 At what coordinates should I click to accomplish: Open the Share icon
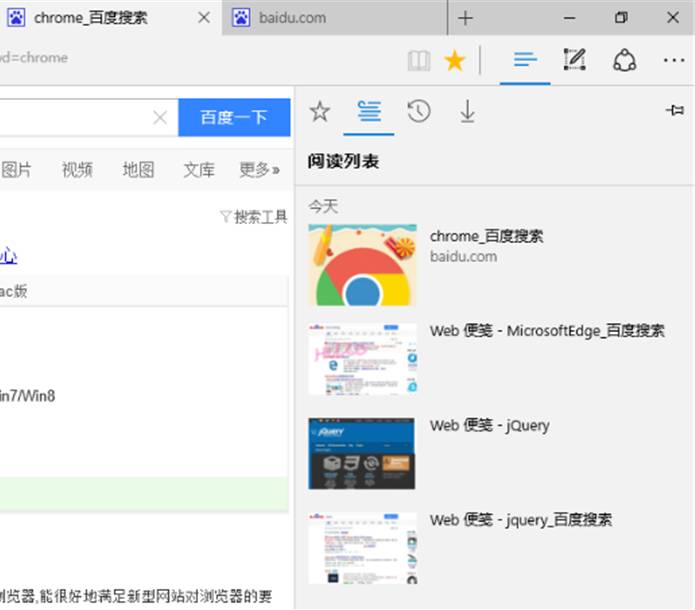[x=625, y=60]
